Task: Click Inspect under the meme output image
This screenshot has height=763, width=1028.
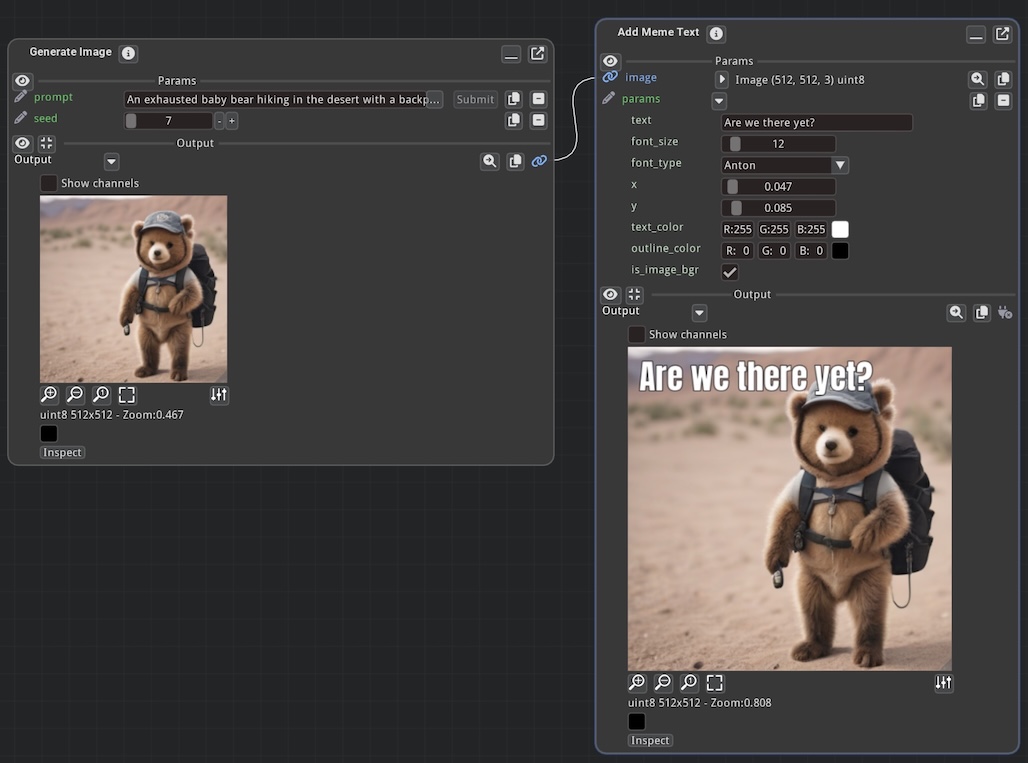Action: pos(650,740)
